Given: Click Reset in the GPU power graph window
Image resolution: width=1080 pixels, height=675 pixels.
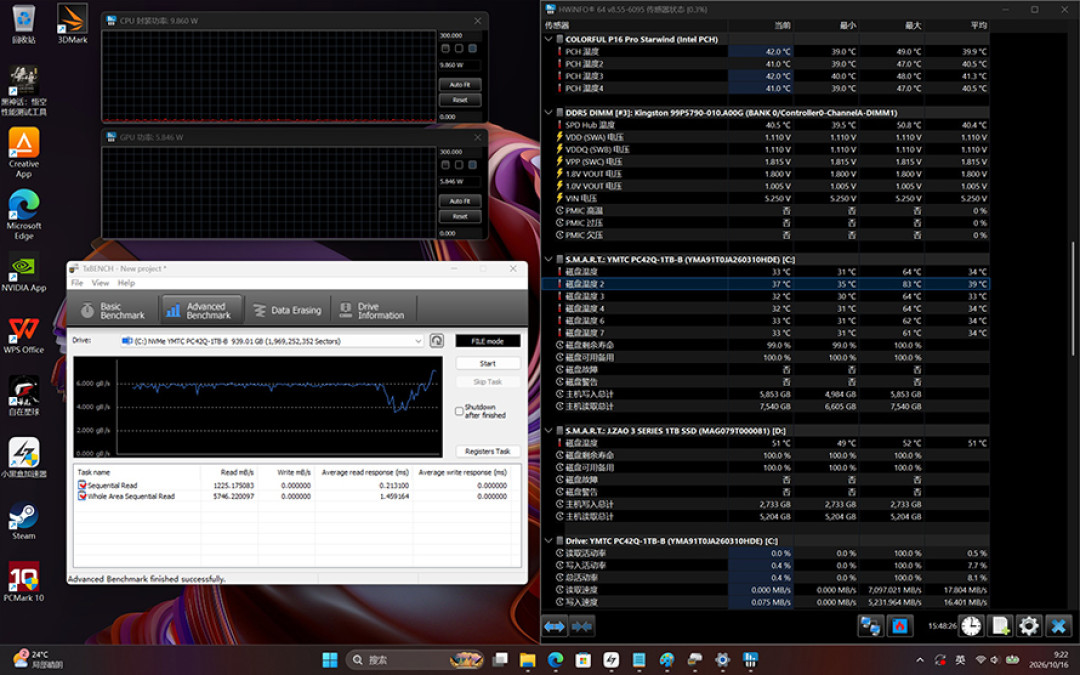Looking at the screenshot, I should coord(460,216).
